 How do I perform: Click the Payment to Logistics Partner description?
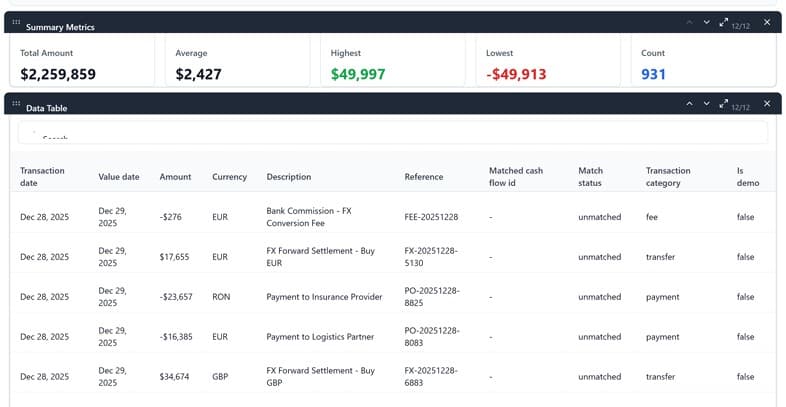[x=320, y=337]
